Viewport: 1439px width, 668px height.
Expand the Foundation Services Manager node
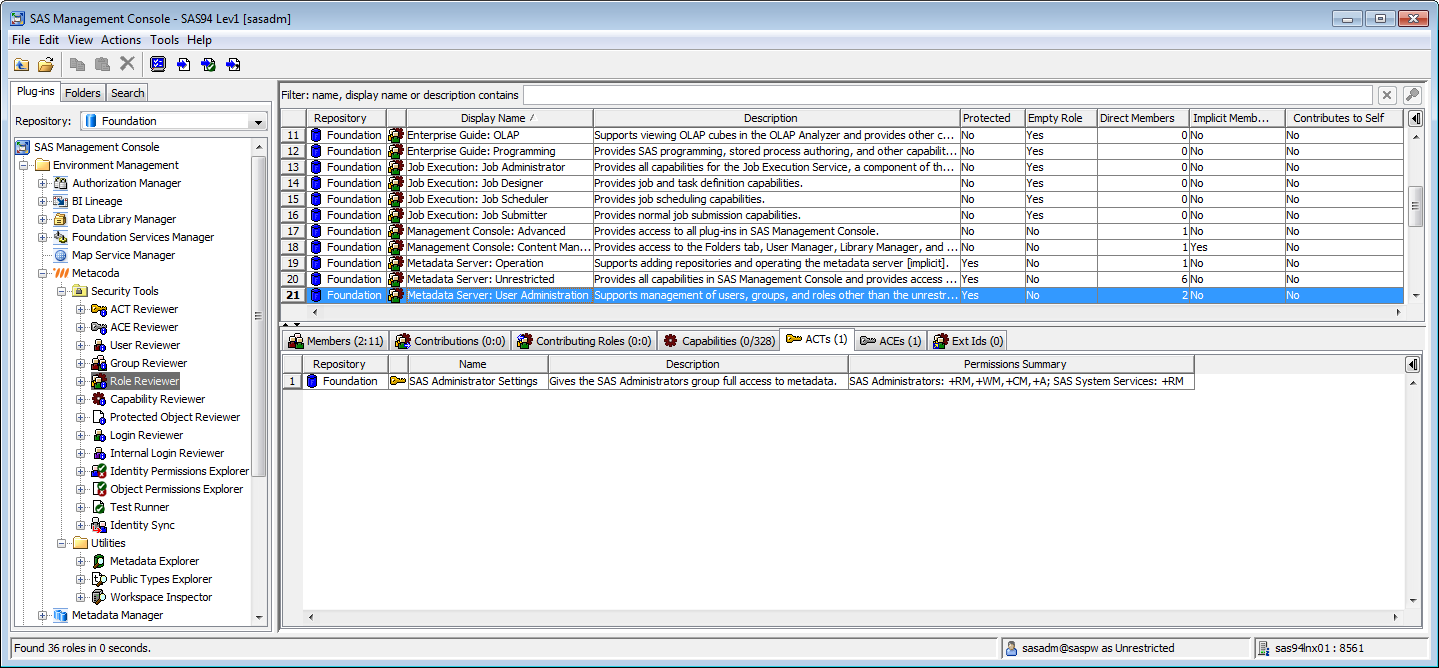[42, 237]
